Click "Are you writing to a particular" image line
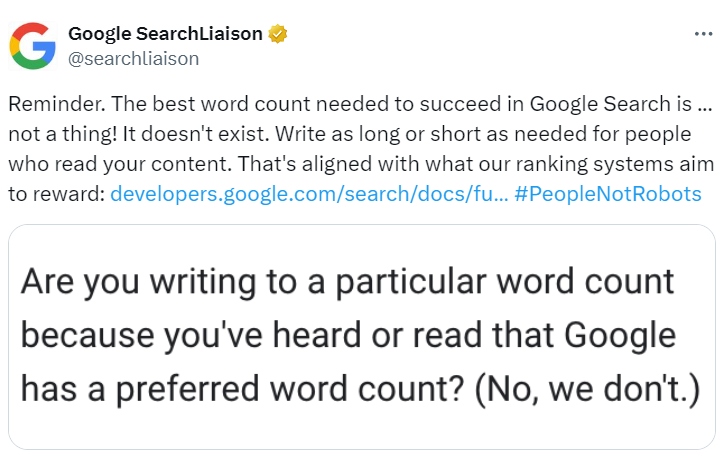Viewport: 725px width, 462px height. (347, 282)
